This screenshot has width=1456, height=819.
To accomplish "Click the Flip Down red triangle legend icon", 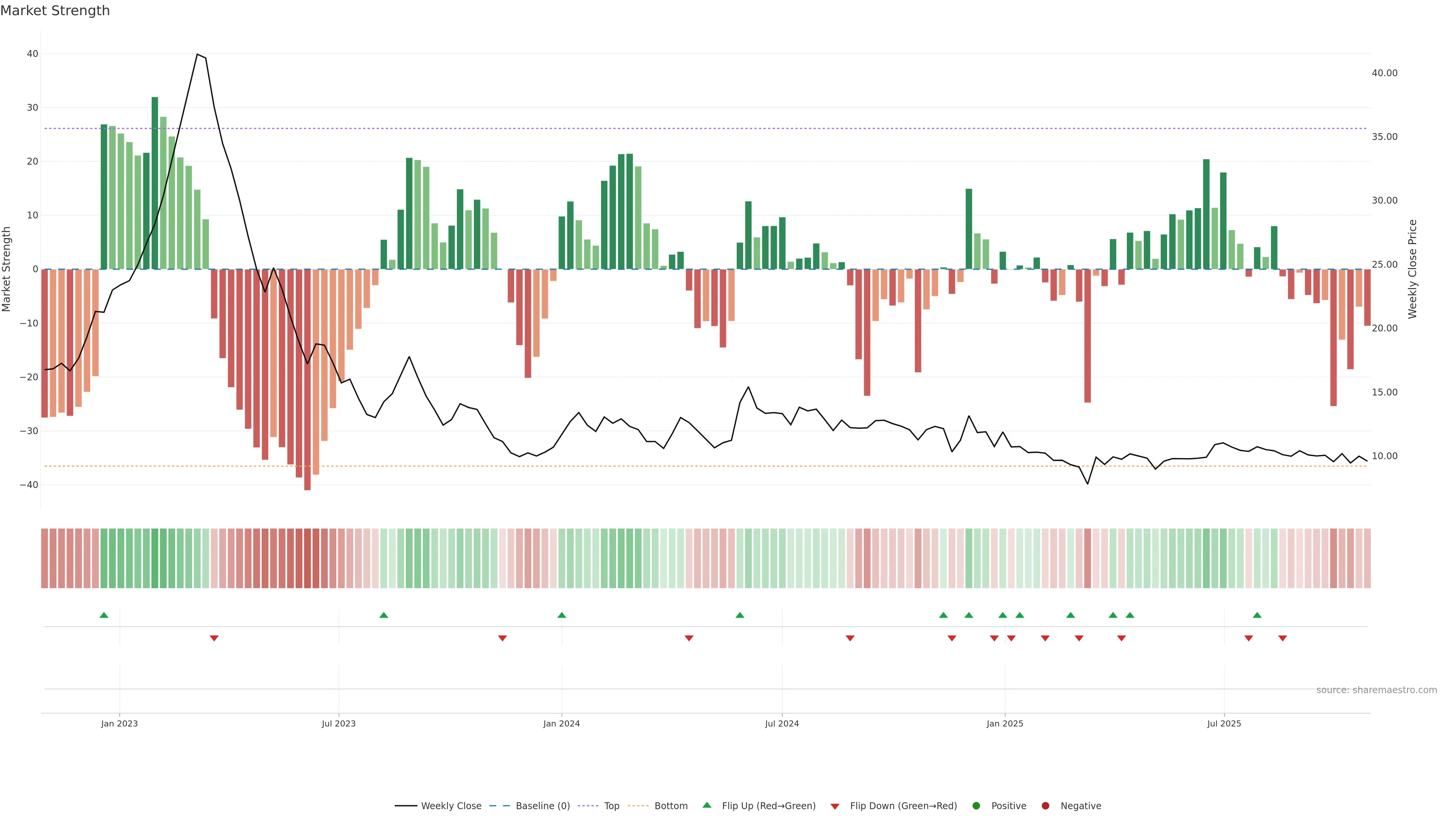I will (835, 806).
